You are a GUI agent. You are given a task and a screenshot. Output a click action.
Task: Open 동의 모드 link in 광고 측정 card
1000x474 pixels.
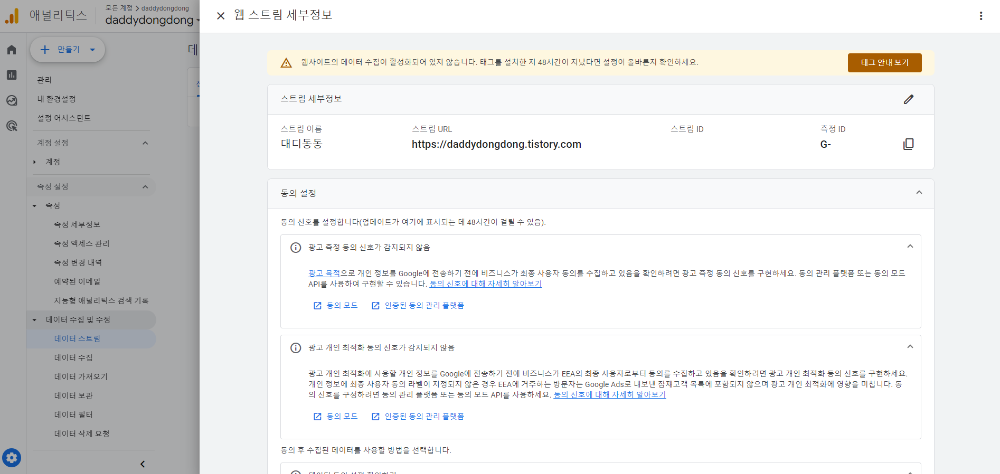pos(335,306)
